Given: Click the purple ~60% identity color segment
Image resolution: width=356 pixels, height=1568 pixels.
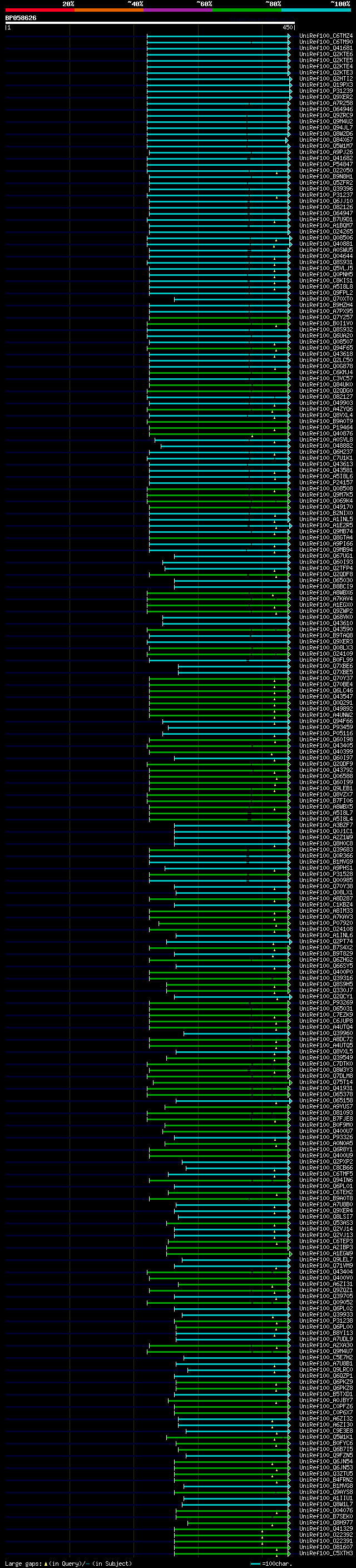Looking at the screenshot, I should pos(177,10).
